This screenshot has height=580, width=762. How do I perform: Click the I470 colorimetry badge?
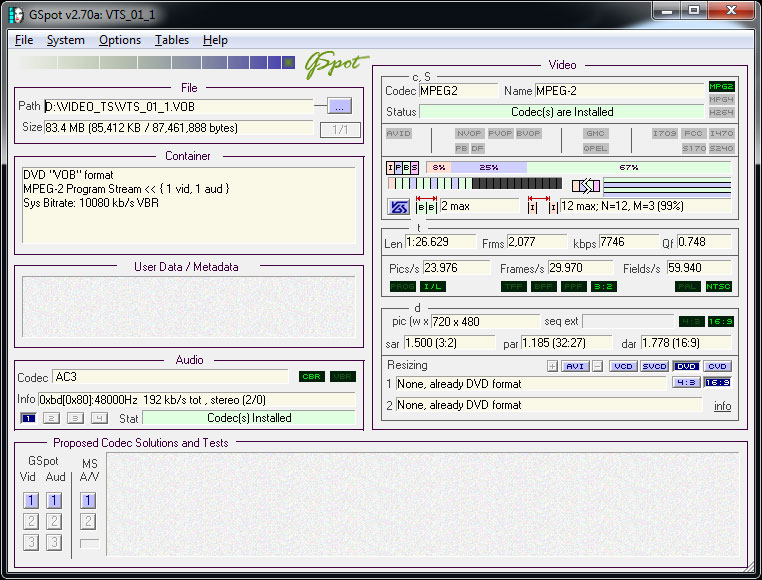721,133
